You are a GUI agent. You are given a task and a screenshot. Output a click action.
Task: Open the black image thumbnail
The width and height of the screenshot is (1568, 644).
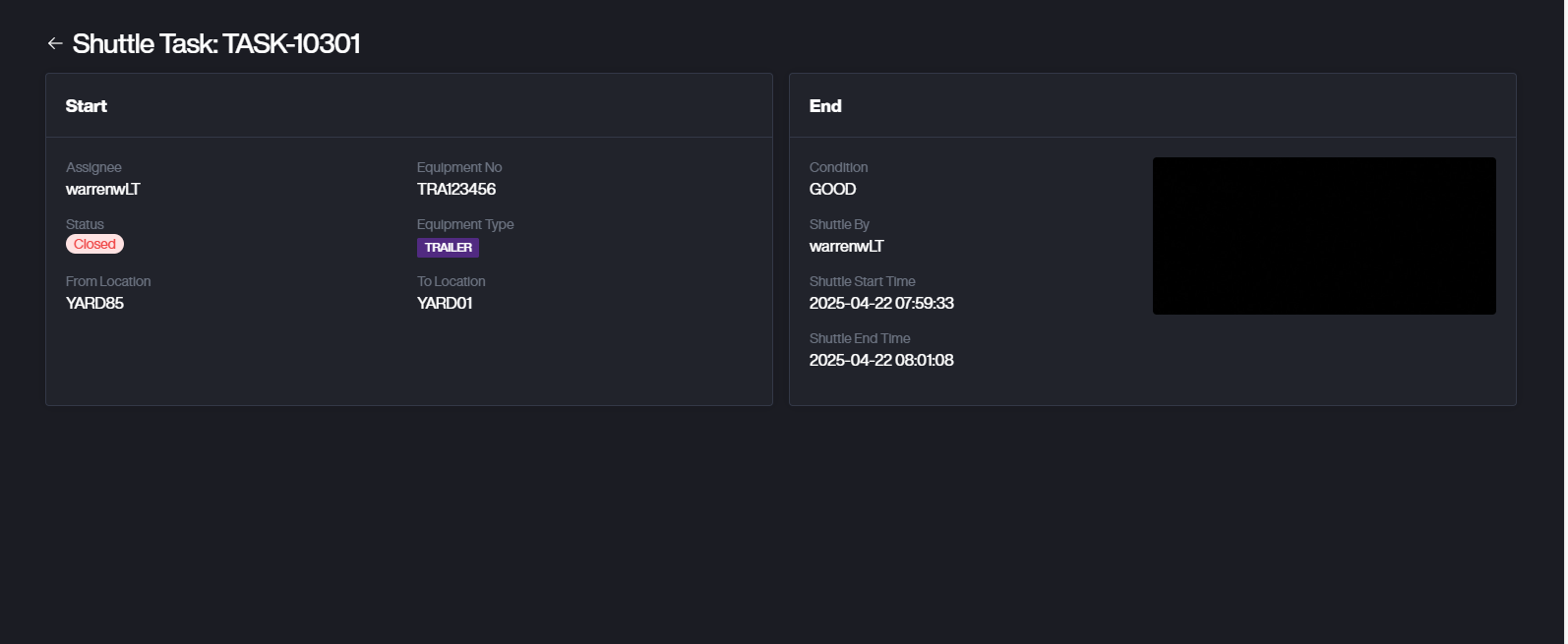(1323, 236)
